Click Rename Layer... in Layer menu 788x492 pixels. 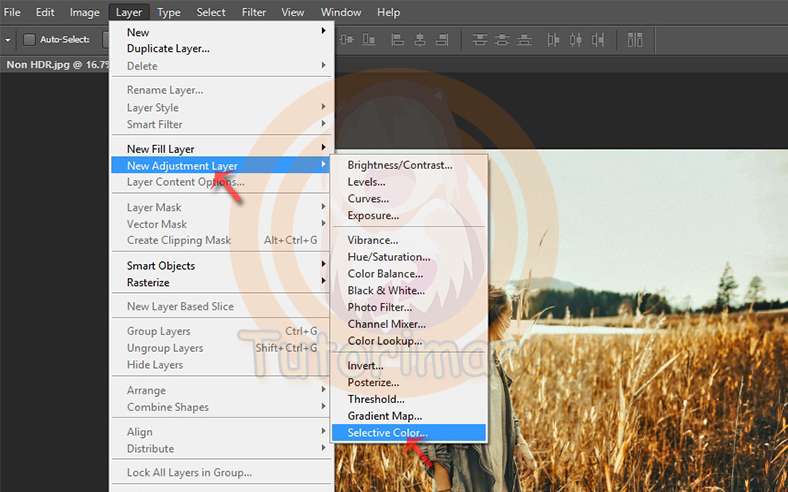220,90
